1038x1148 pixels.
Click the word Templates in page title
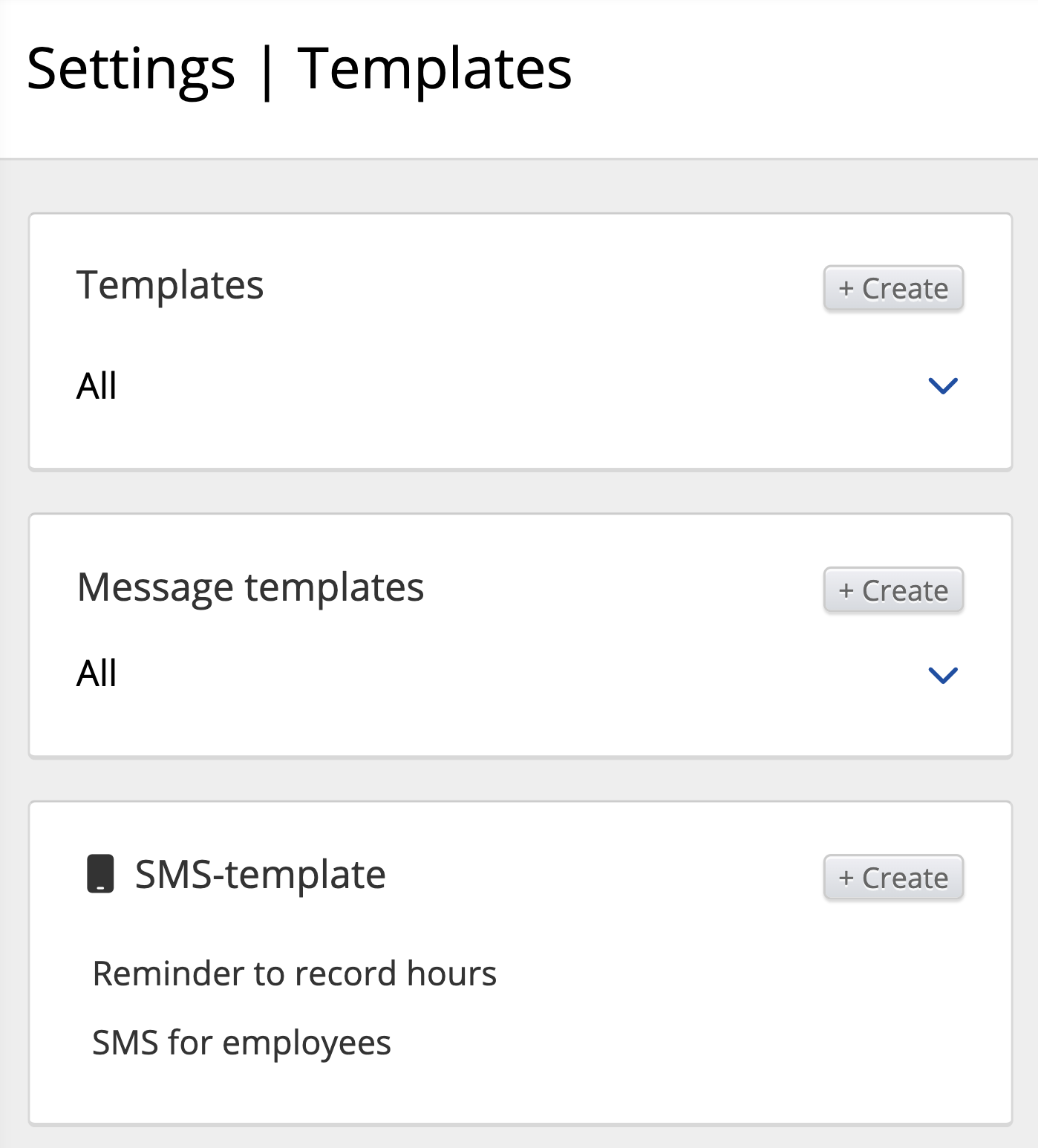click(x=434, y=69)
